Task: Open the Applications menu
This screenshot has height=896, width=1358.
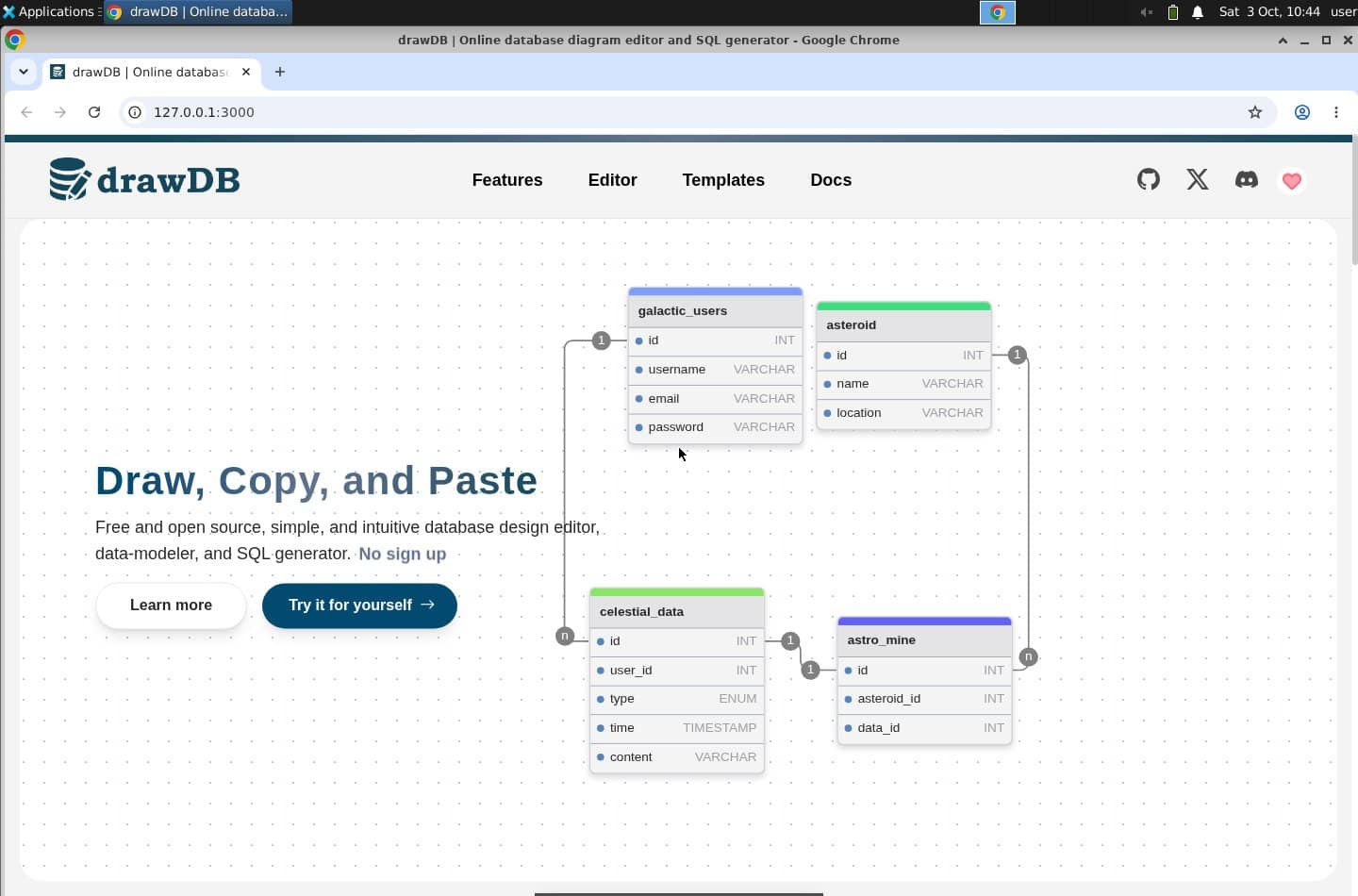Action: 49,11
